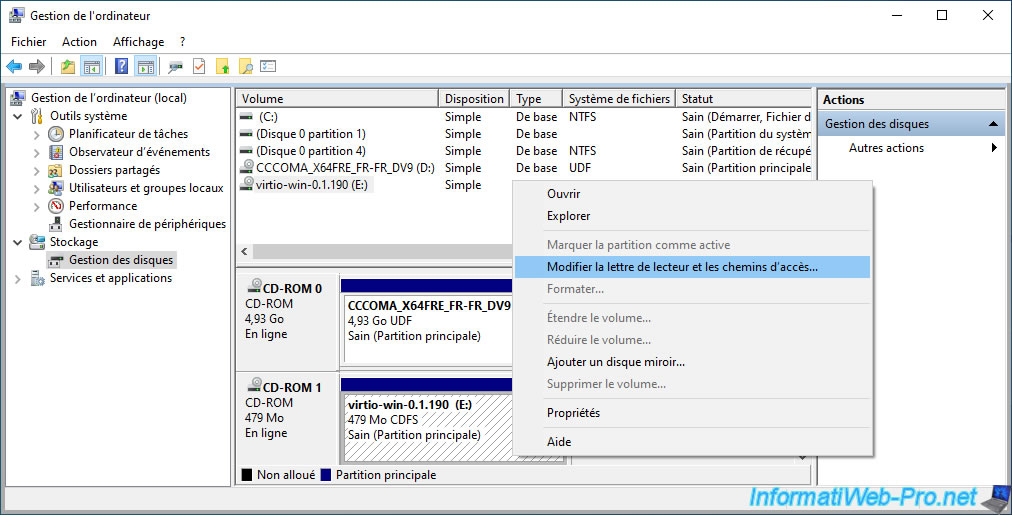
Task: Click the Services et applications icon
Action: point(37,278)
